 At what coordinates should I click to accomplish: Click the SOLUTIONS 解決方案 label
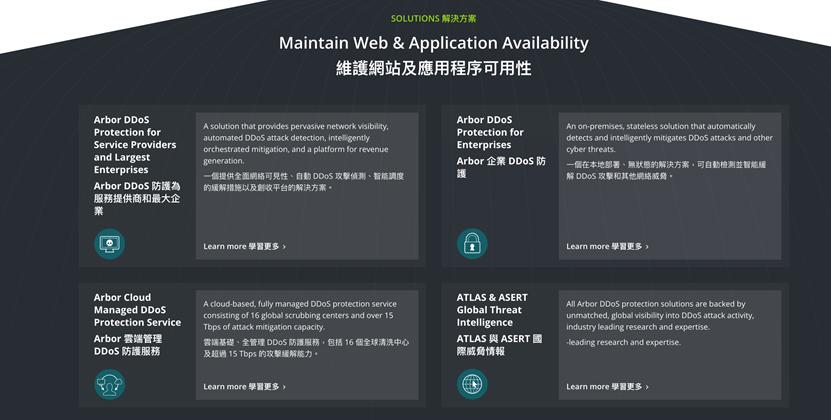click(434, 19)
